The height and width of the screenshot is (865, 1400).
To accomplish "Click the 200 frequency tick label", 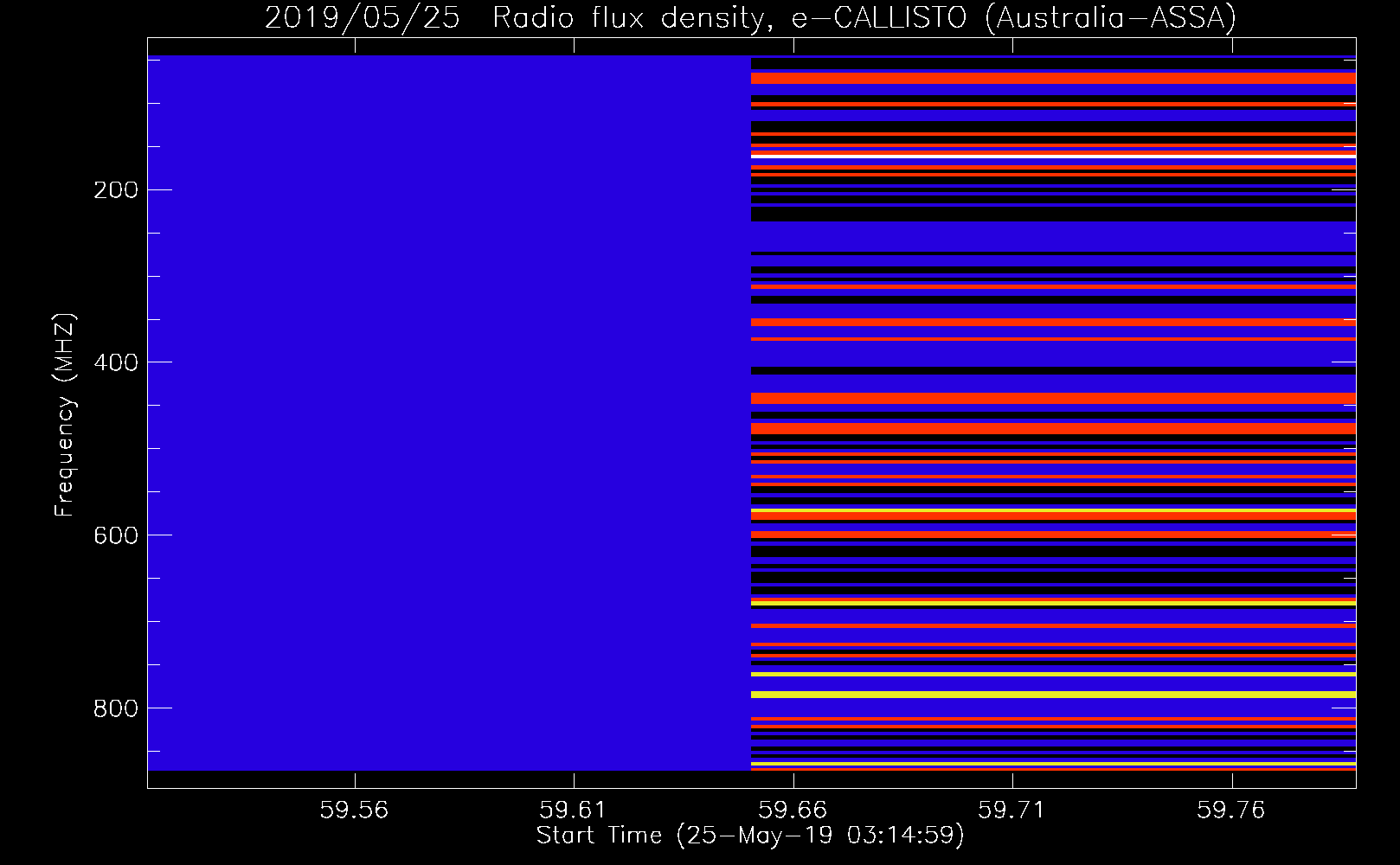I will click(115, 190).
